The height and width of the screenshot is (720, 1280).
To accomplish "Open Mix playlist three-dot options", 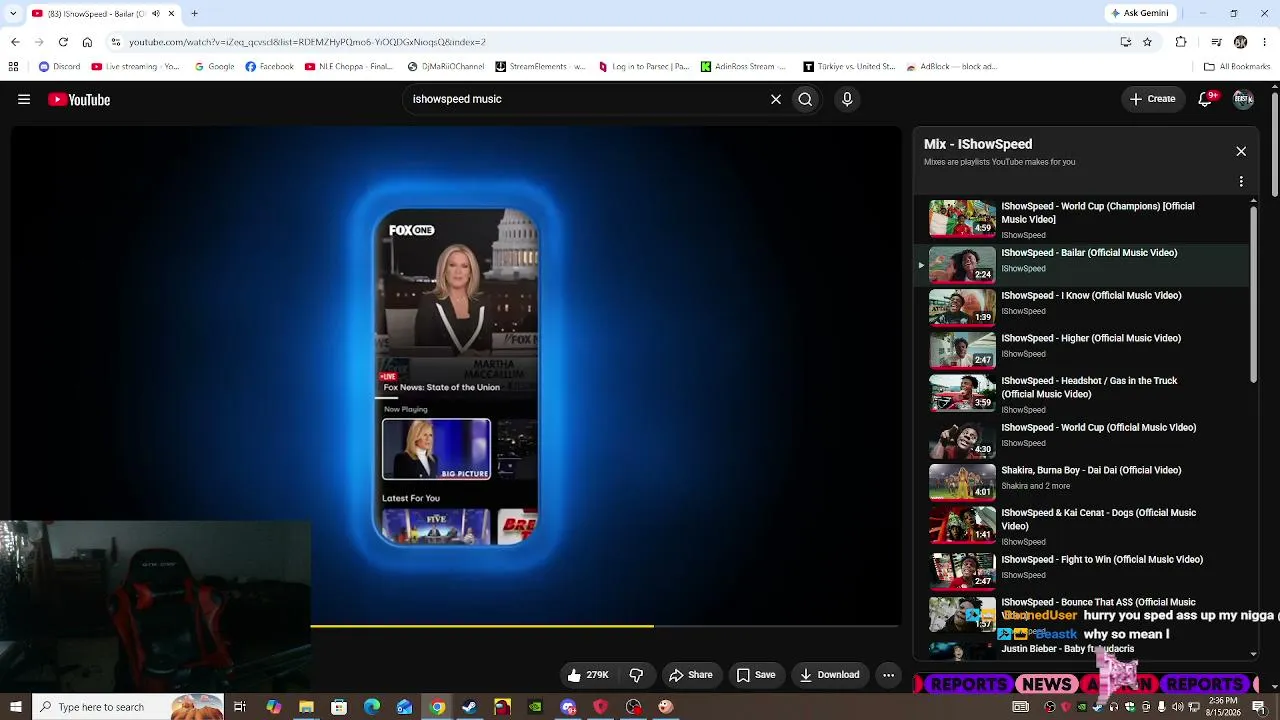I will [1241, 182].
